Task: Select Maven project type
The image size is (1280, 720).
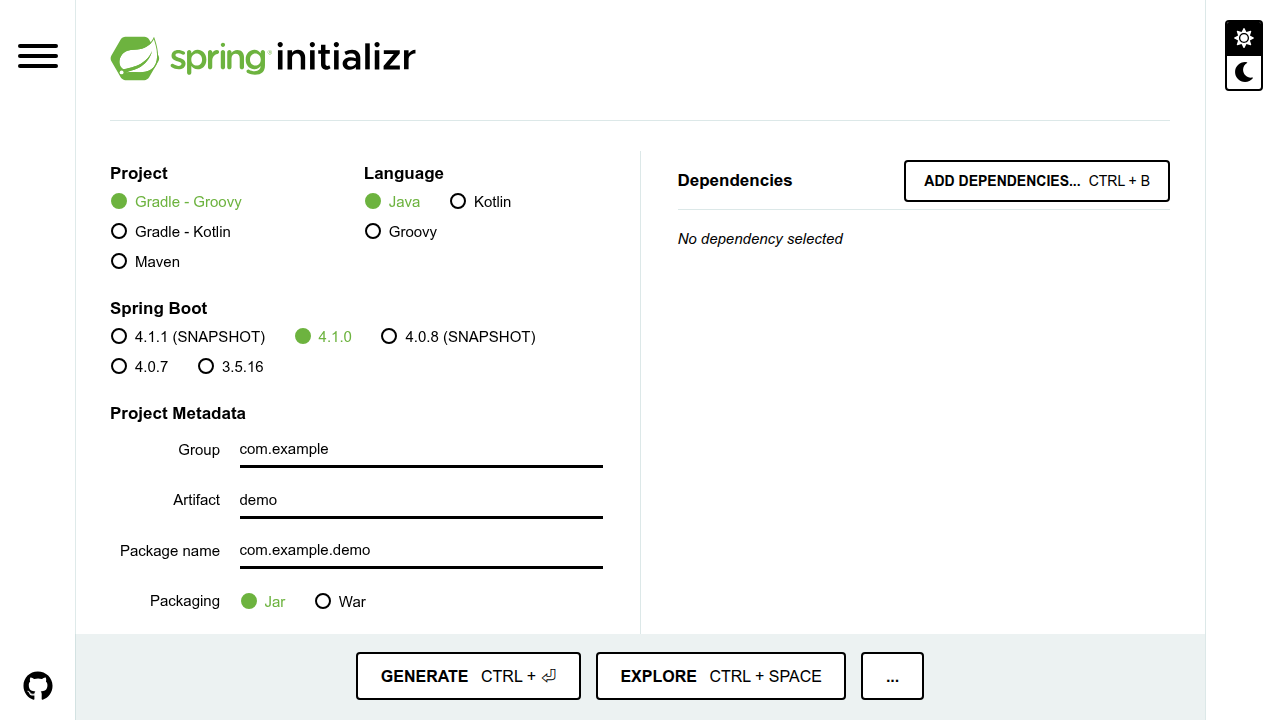Action: 145,261
